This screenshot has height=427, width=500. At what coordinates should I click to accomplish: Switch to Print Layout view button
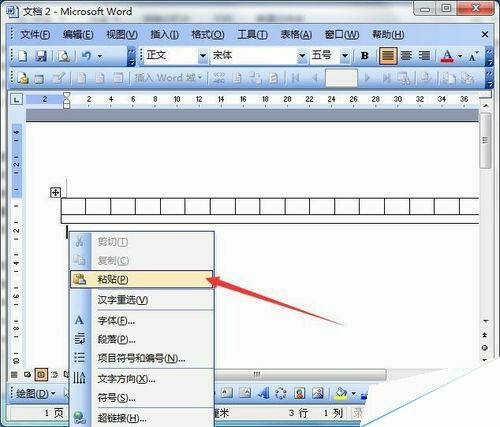click(x=41, y=375)
